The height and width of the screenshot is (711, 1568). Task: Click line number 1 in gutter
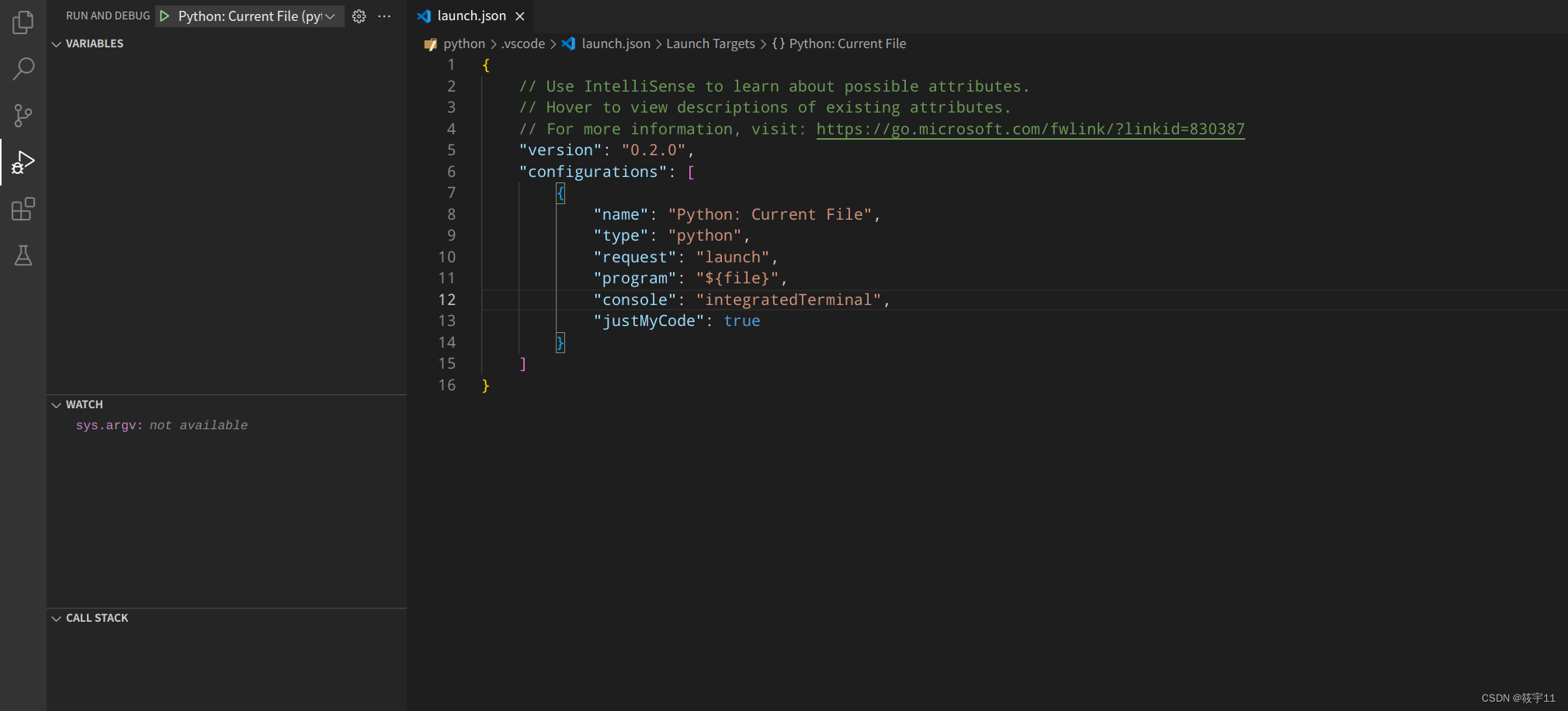click(451, 64)
